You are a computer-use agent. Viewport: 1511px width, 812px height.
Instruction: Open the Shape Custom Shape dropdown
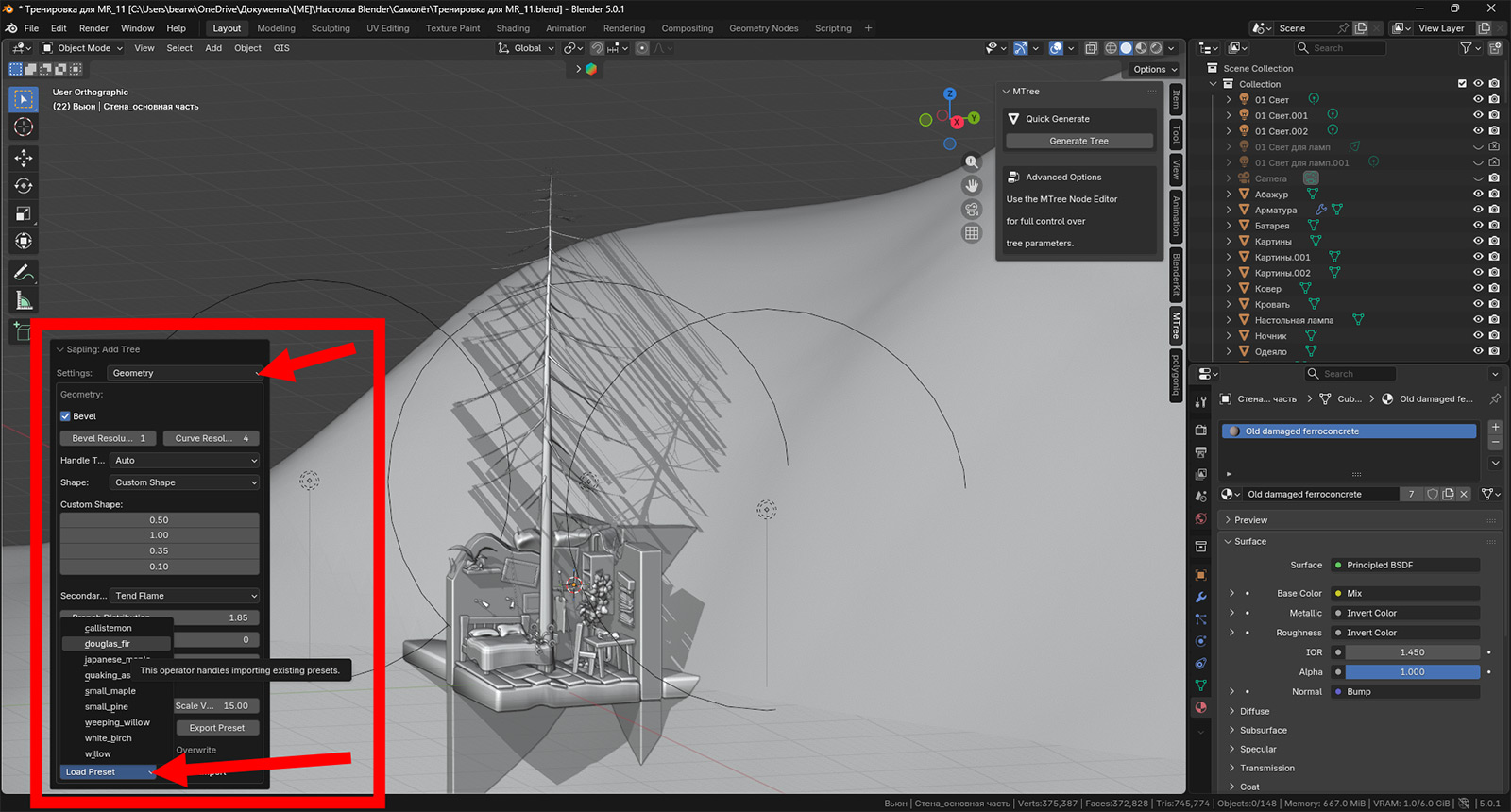click(x=184, y=482)
